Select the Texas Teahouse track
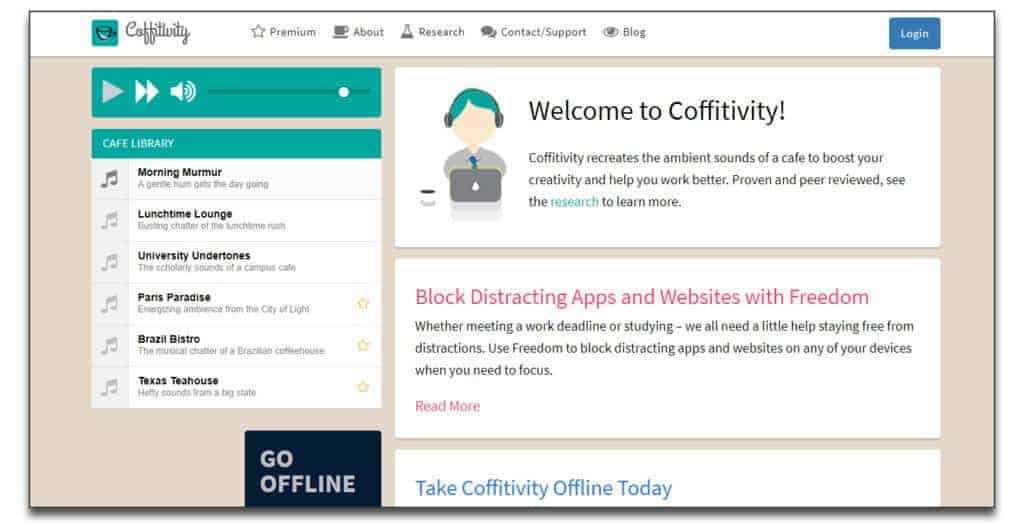This screenshot has height=527, width=1024. [x=236, y=387]
